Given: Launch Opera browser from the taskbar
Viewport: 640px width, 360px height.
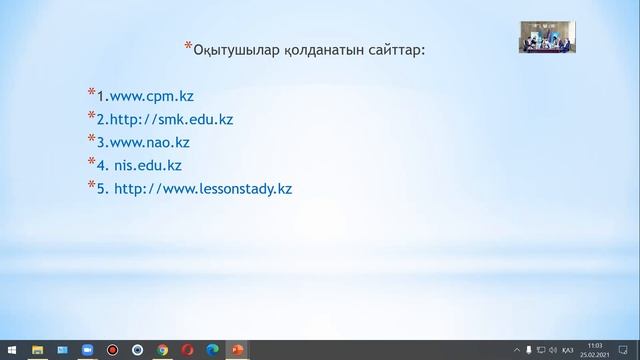Looking at the screenshot, I should pyautogui.click(x=187, y=350).
